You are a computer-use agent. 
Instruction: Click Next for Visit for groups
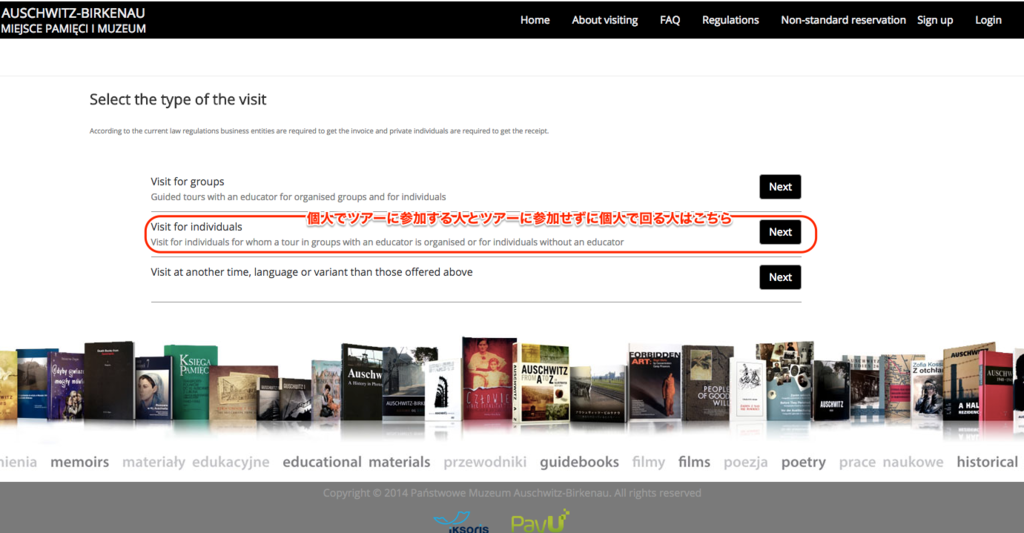tap(780, 187)
